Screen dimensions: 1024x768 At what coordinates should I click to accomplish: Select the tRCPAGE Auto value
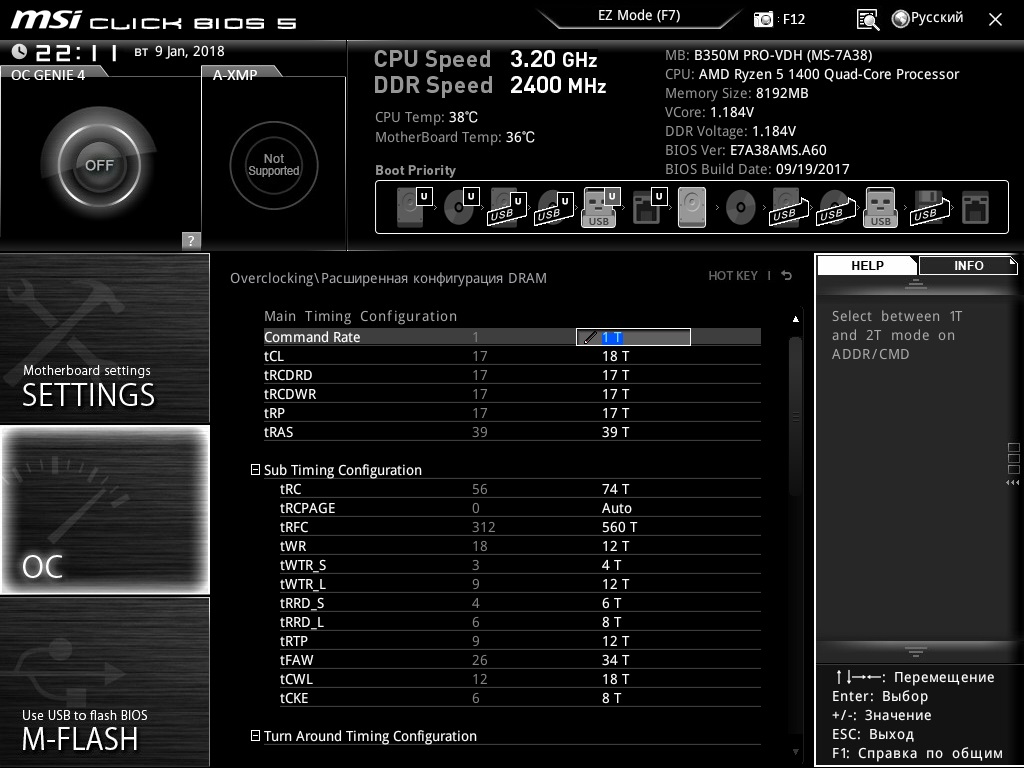(x=616, y=507)
